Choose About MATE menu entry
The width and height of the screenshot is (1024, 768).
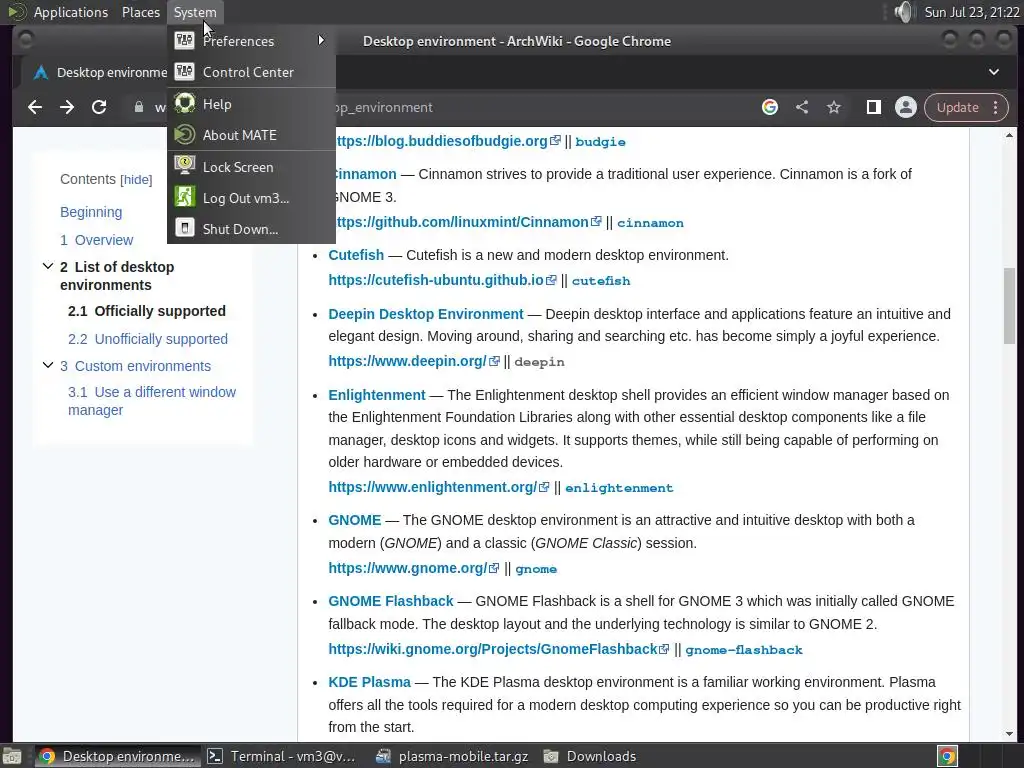(251, 135)
